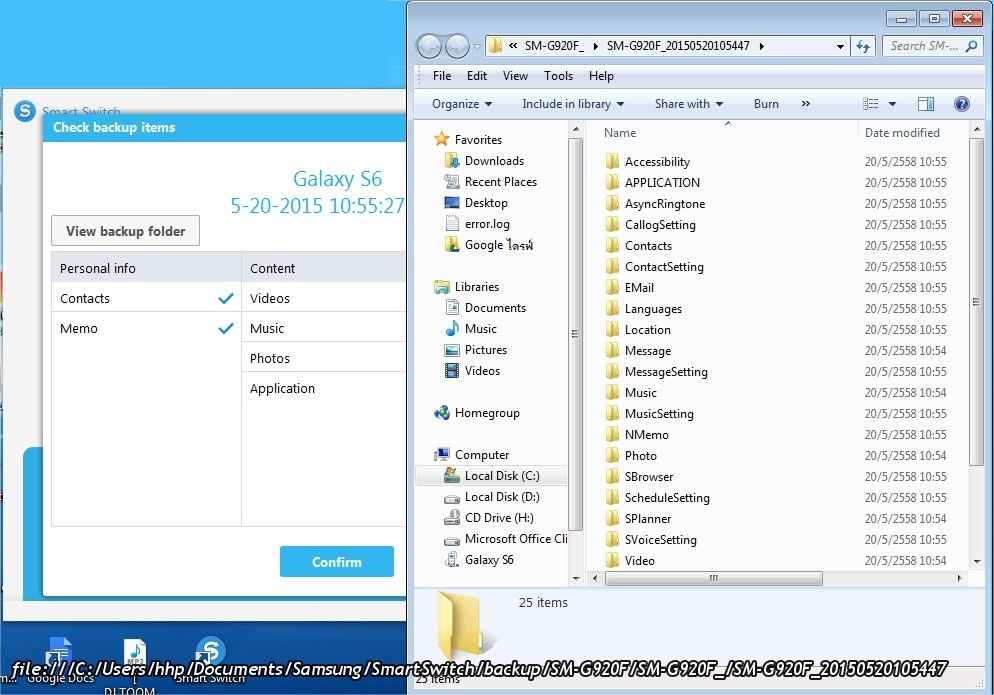This screenshot has width=994, height=695.
Task: Click the Explorer address bar path
Action: coord(668,46)
